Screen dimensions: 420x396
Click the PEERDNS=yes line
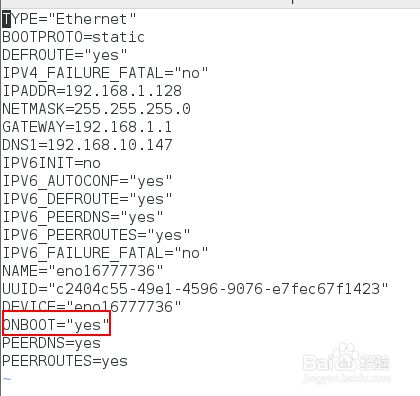(51, 343)
